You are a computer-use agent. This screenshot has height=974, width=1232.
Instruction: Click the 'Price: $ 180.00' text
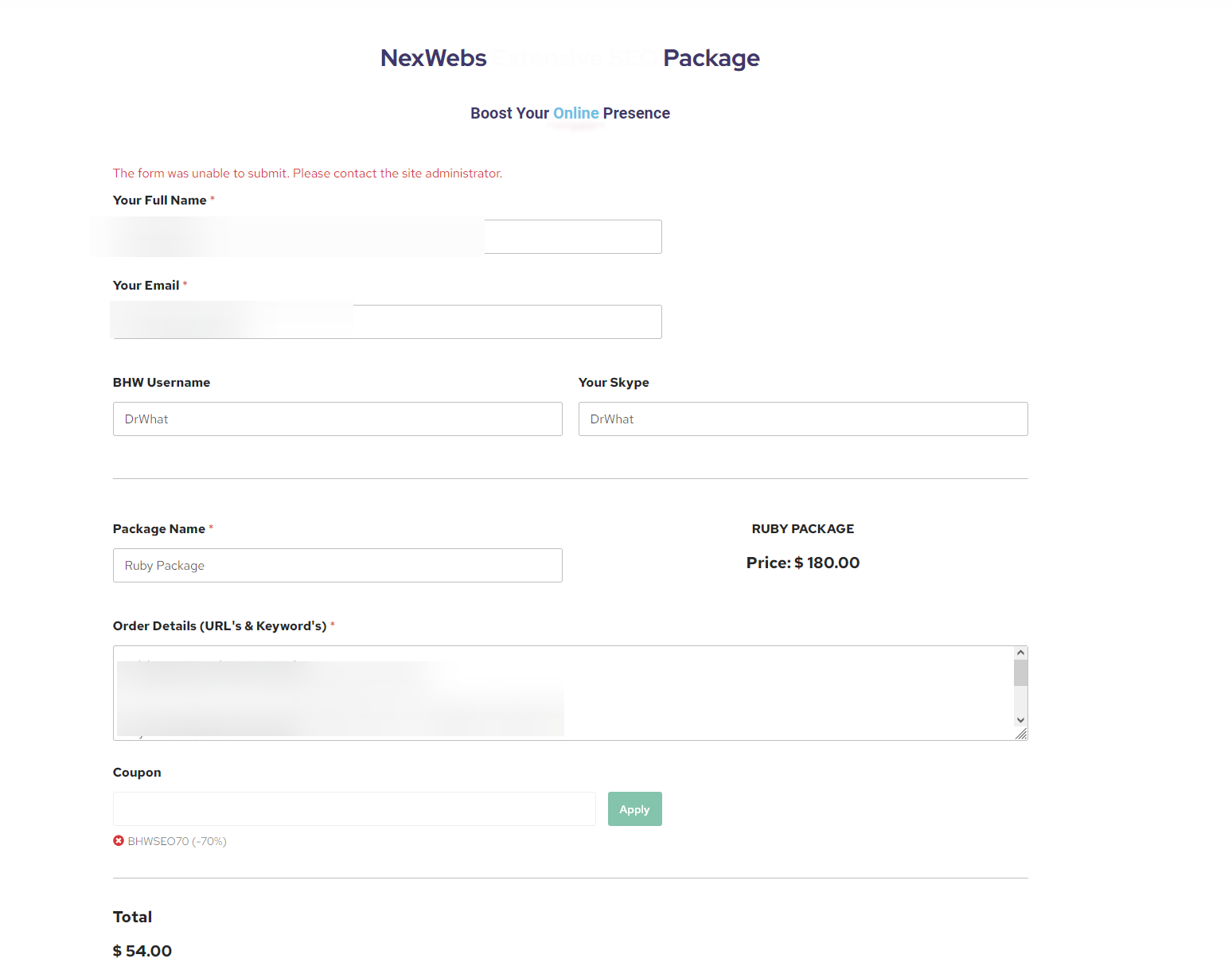click(x=803, y=563)
